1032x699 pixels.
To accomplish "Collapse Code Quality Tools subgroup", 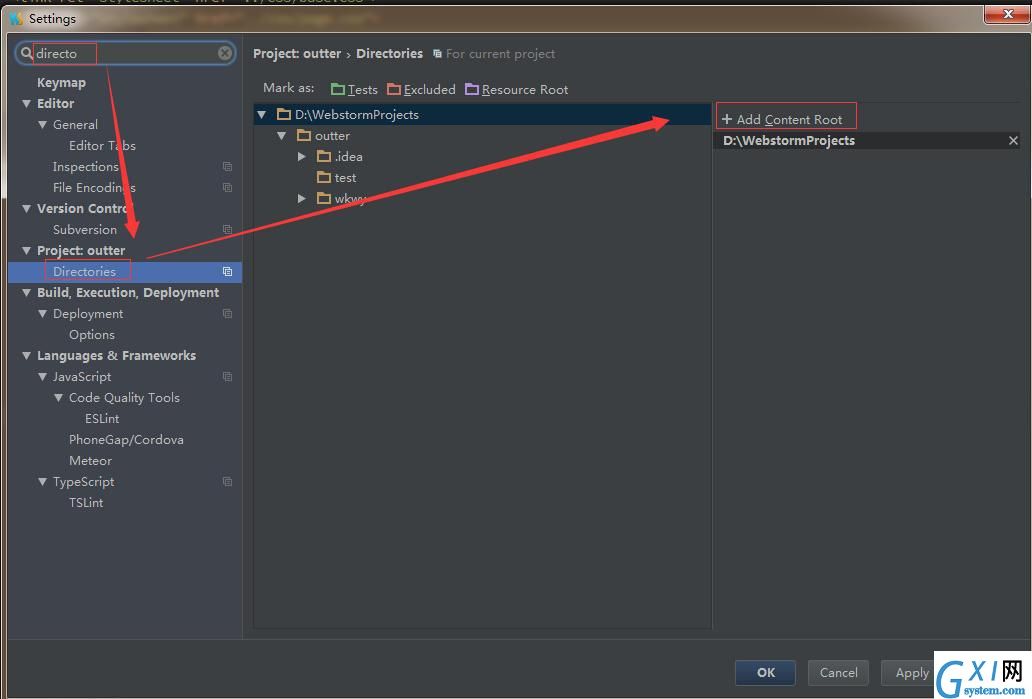I will (x=58, y=398).
